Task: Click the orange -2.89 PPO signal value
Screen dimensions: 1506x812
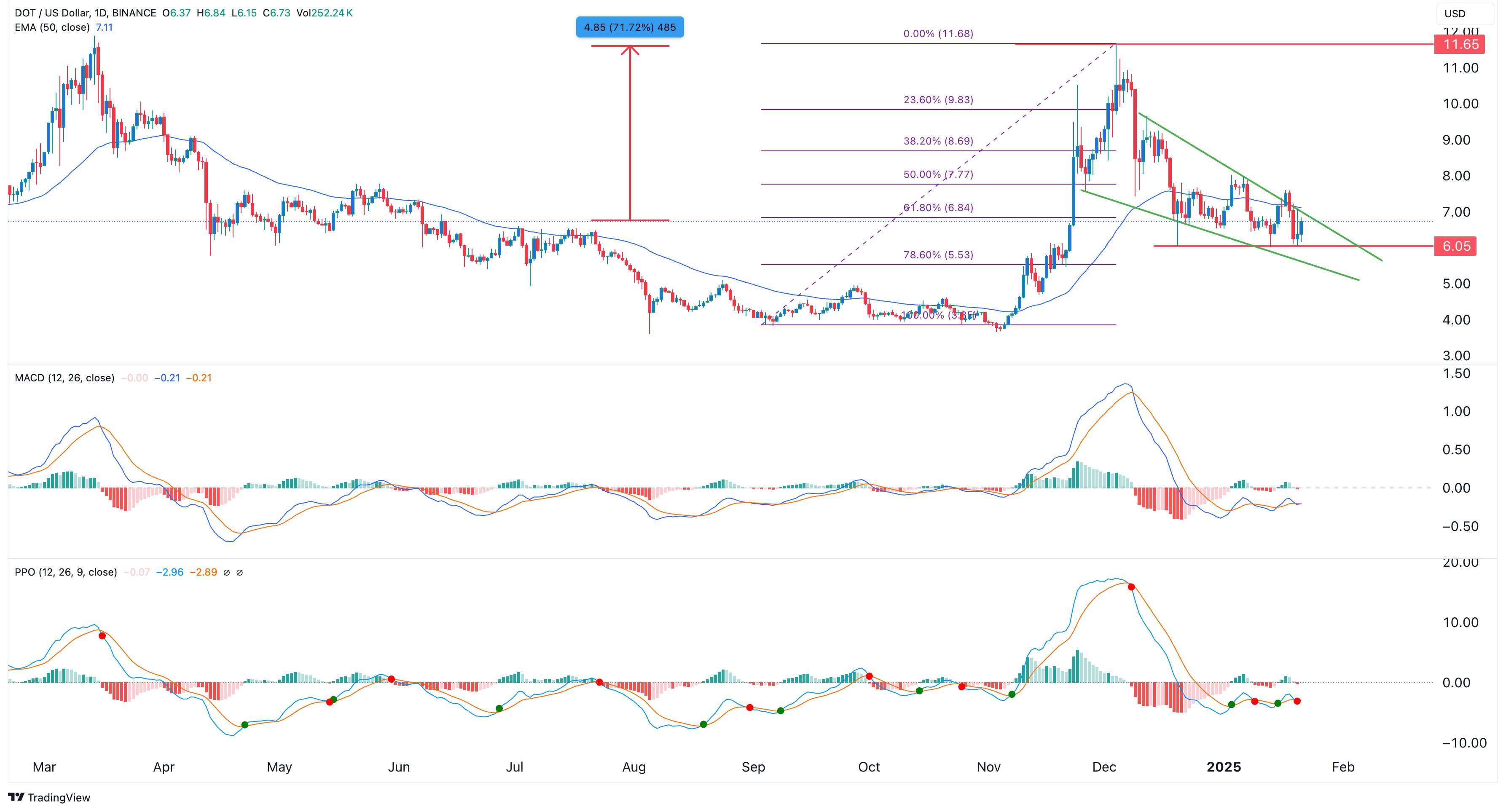Action: (x=203, y=572)
